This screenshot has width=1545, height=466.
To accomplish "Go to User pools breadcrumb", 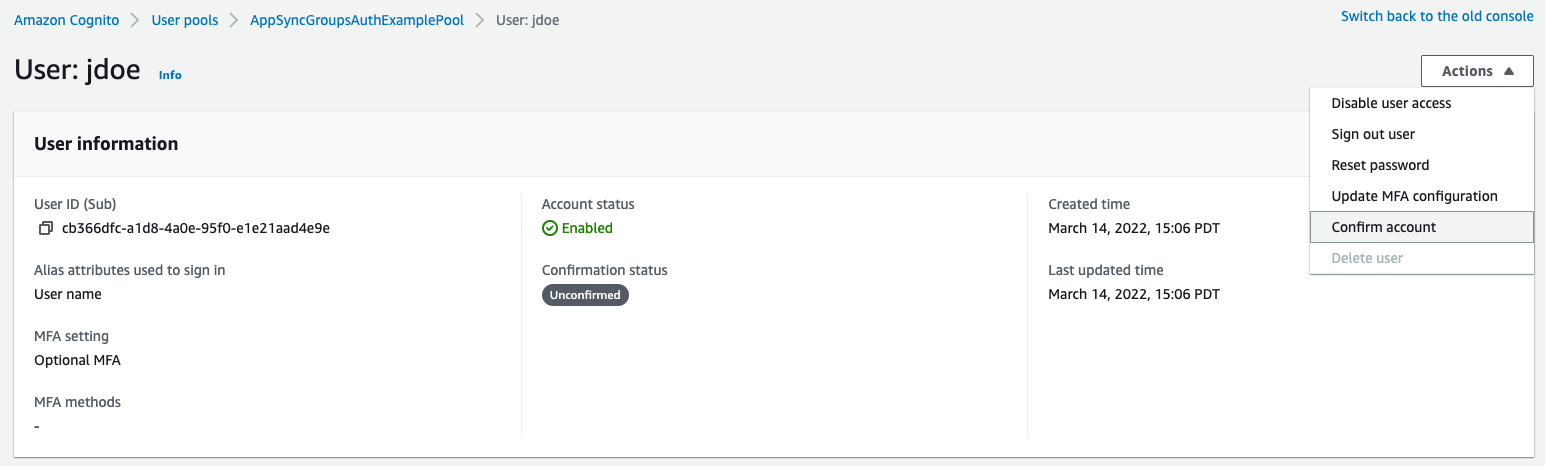I will [185, 20].
